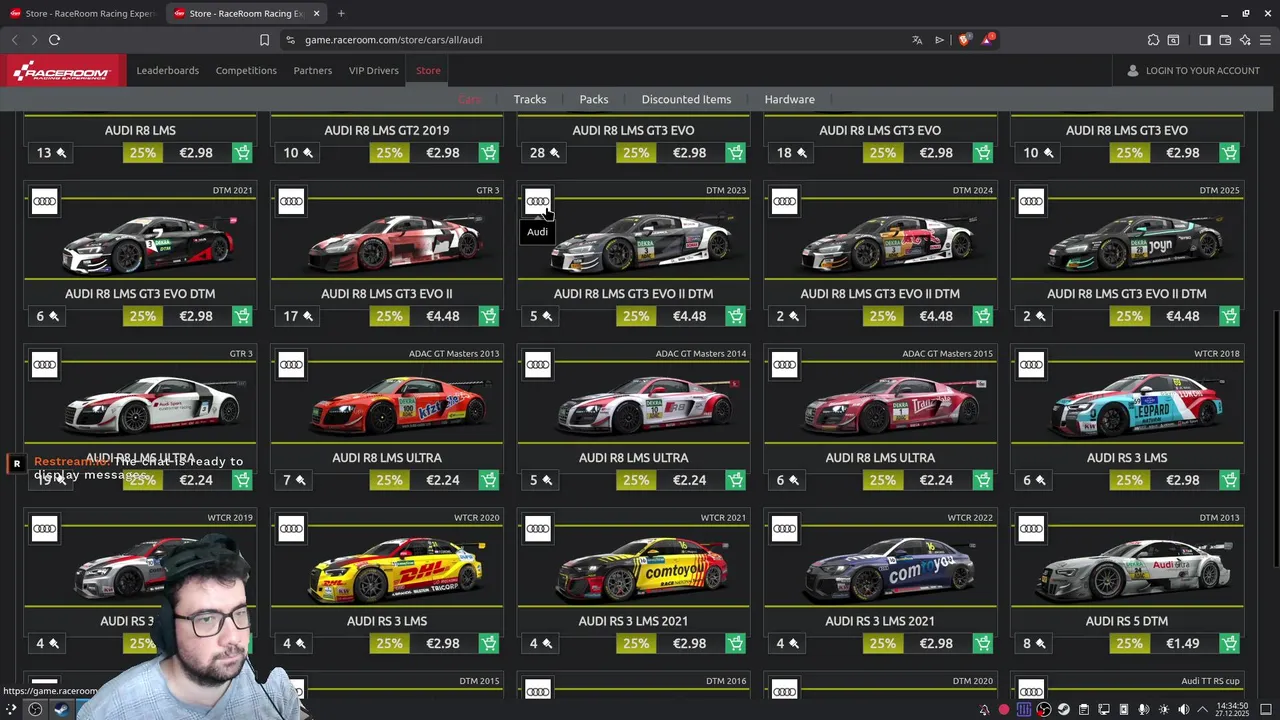
Task: Open the browser wallet icon
Action: (1225, 40)
